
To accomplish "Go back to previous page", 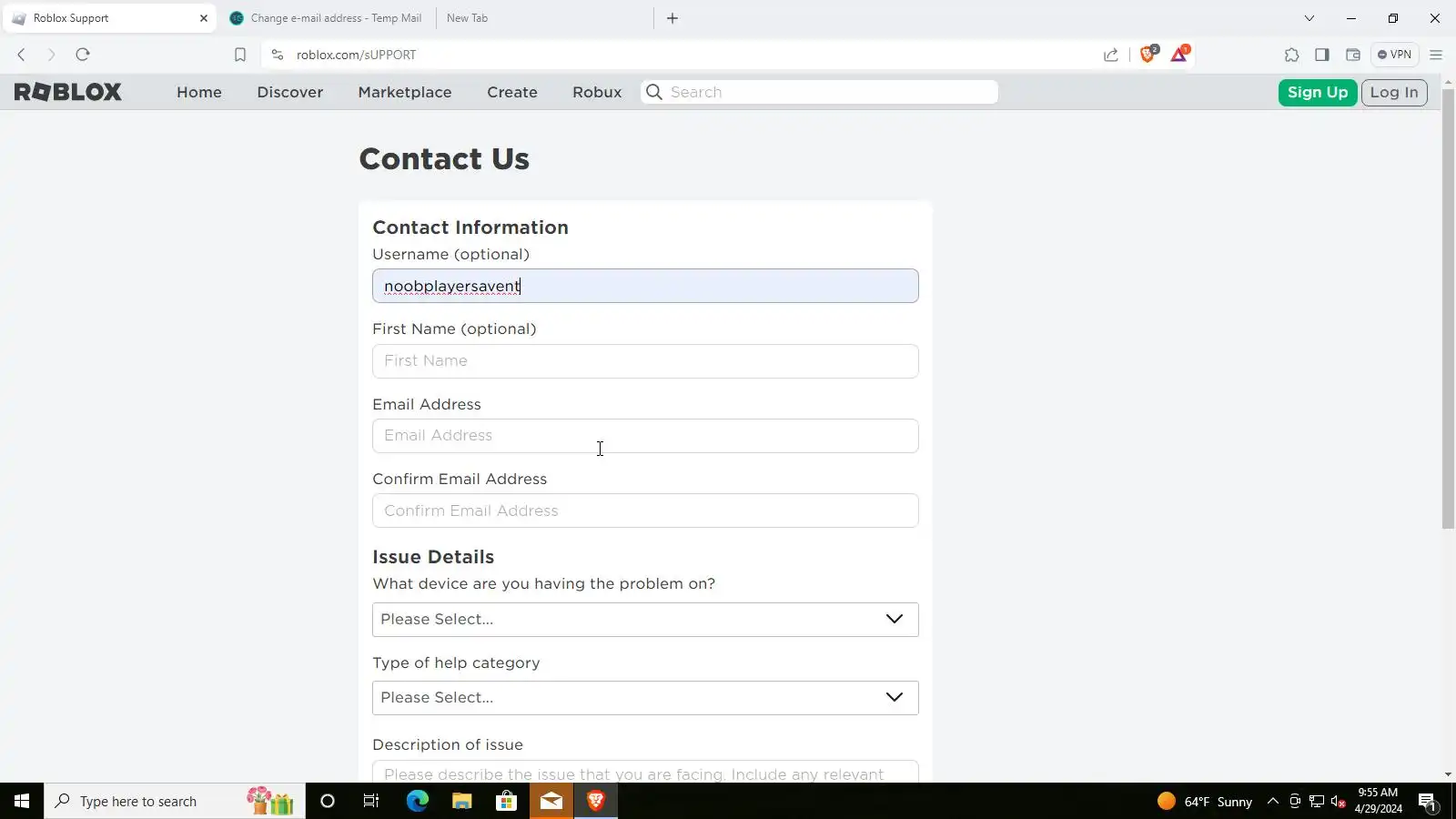I will click(21, 55).
